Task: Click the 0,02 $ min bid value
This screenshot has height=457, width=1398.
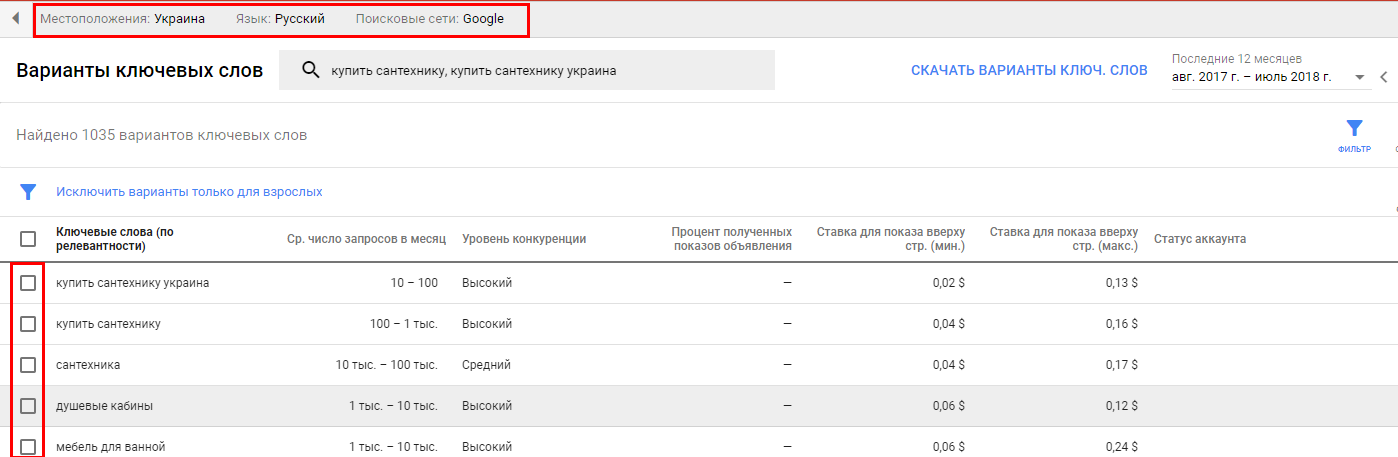Action: 947,283
